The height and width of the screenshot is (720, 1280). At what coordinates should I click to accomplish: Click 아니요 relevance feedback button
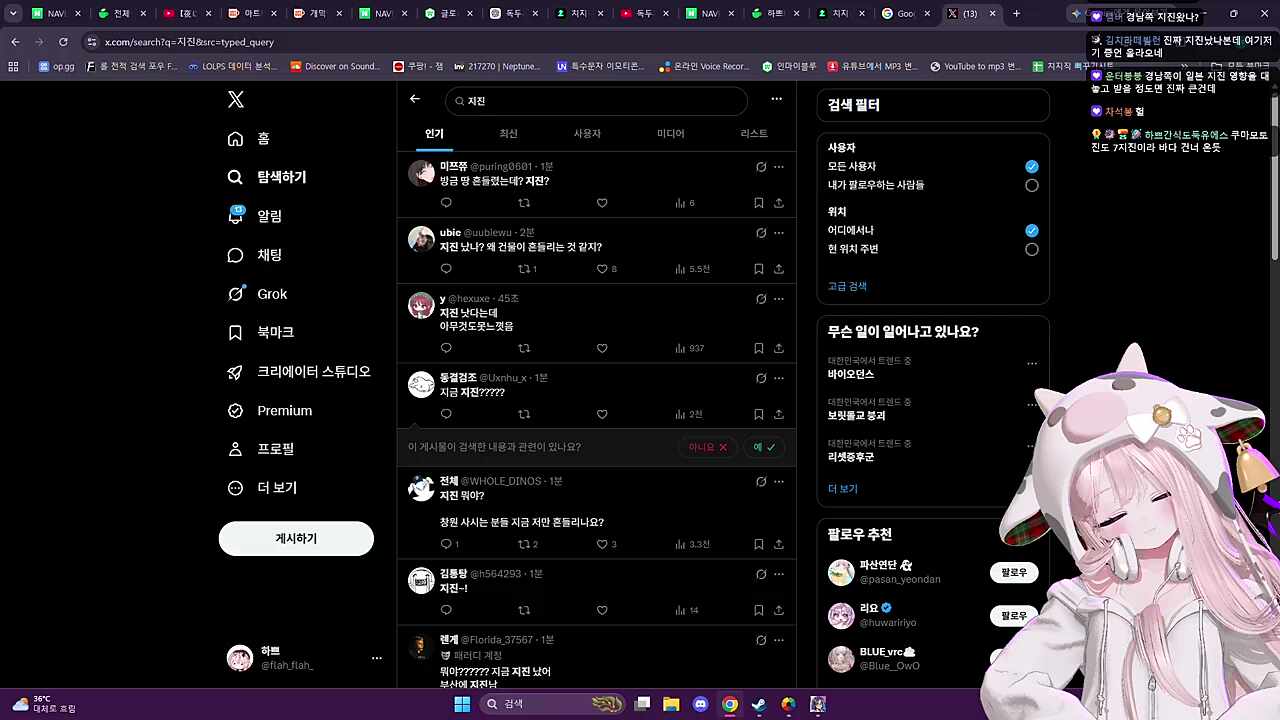click(x=708, y=447)
